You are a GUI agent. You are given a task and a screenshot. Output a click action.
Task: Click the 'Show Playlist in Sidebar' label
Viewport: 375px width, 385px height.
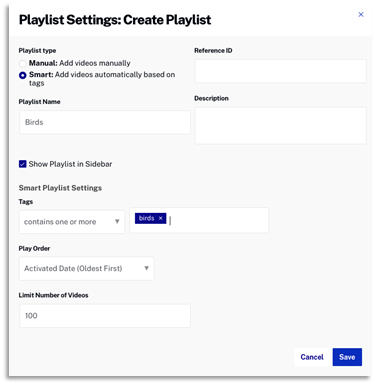tap(70, 164)
